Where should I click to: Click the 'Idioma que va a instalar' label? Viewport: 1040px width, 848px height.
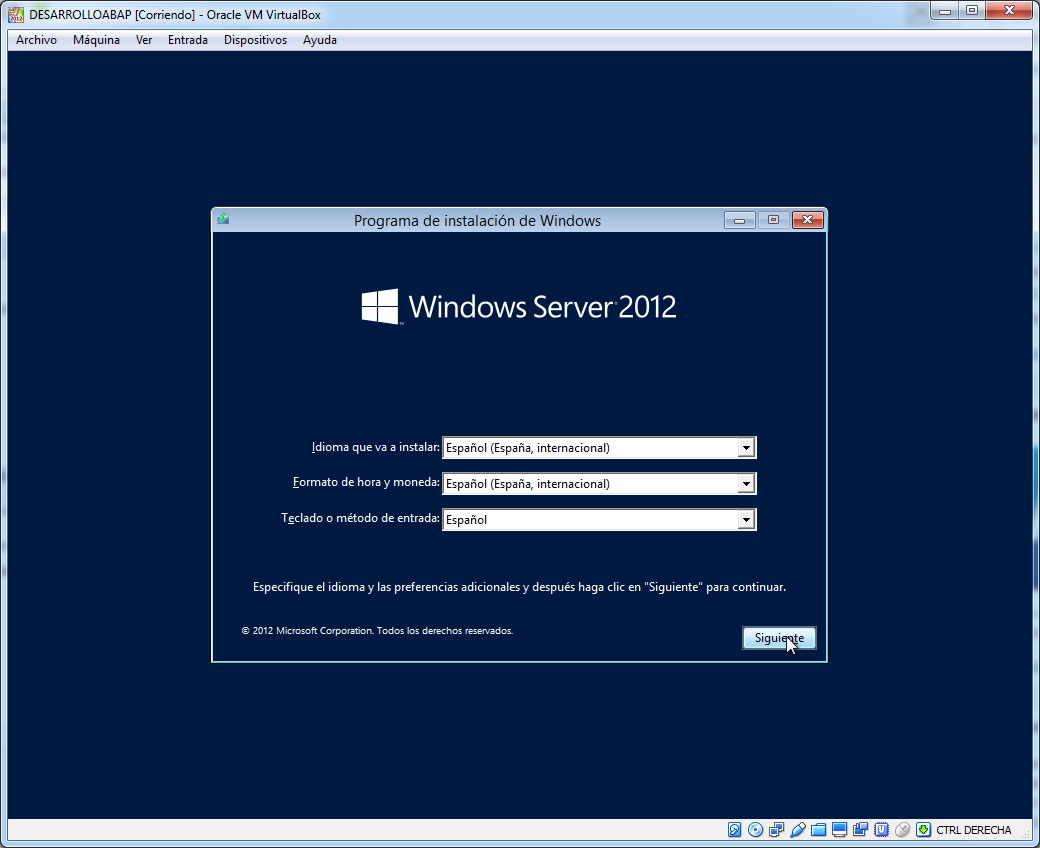(375, 448)
